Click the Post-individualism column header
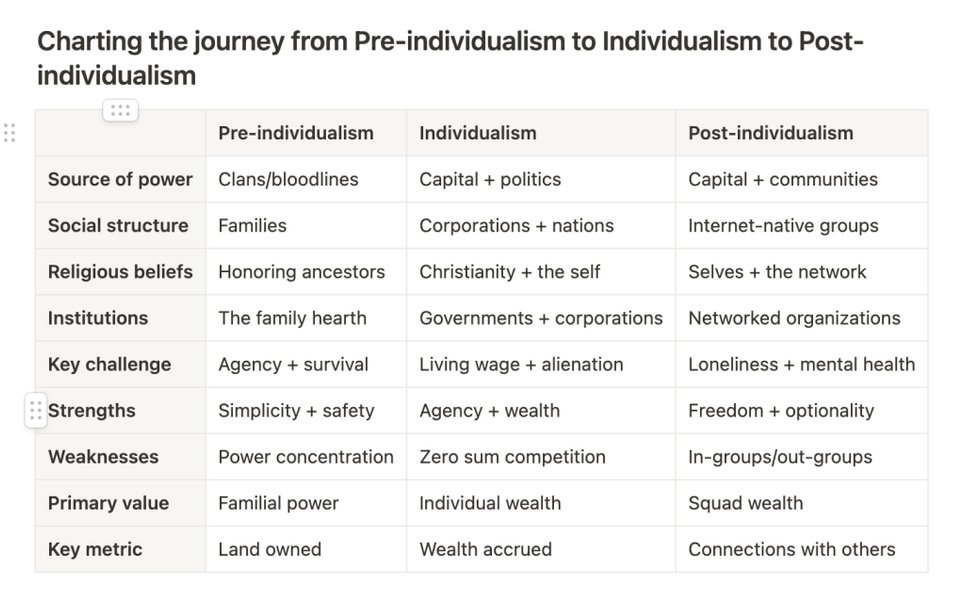The width and height of the screenshot is (964, 600). point(771,132)
